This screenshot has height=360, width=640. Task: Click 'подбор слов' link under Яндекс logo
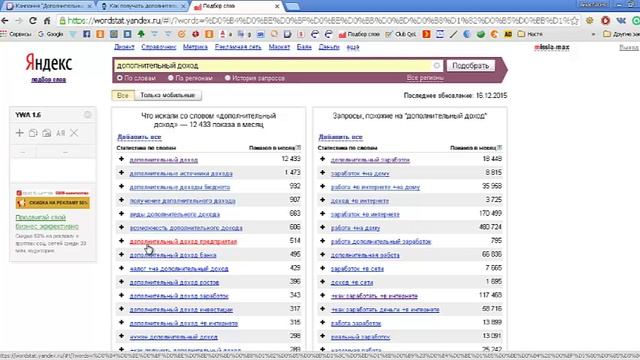pyautogui.click(x=49, y=80)
